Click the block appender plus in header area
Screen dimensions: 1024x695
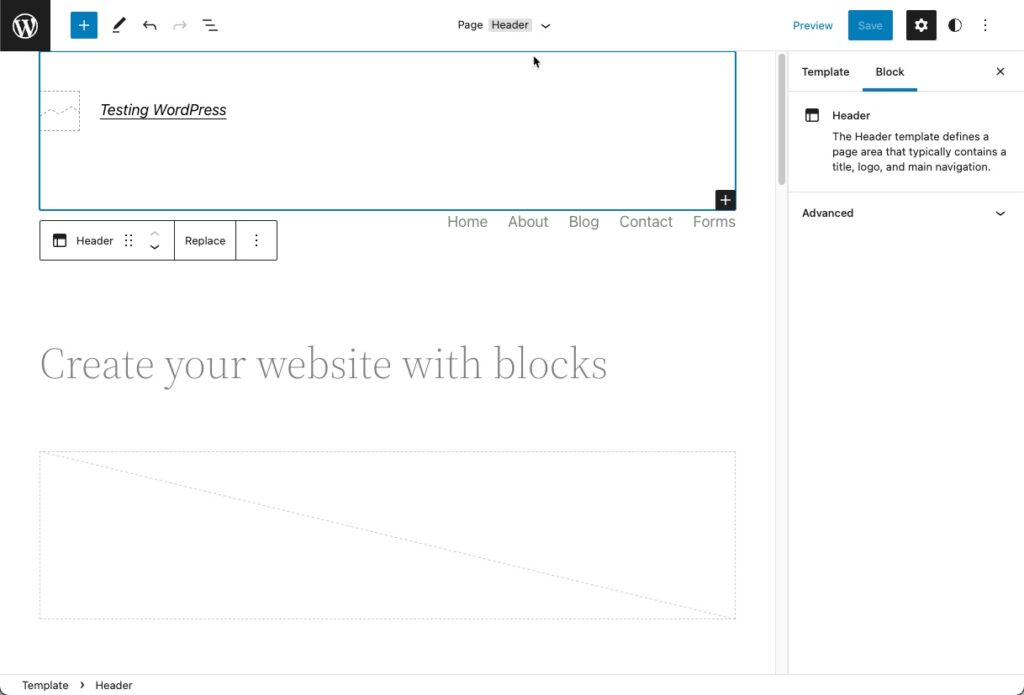click(724, 199)
